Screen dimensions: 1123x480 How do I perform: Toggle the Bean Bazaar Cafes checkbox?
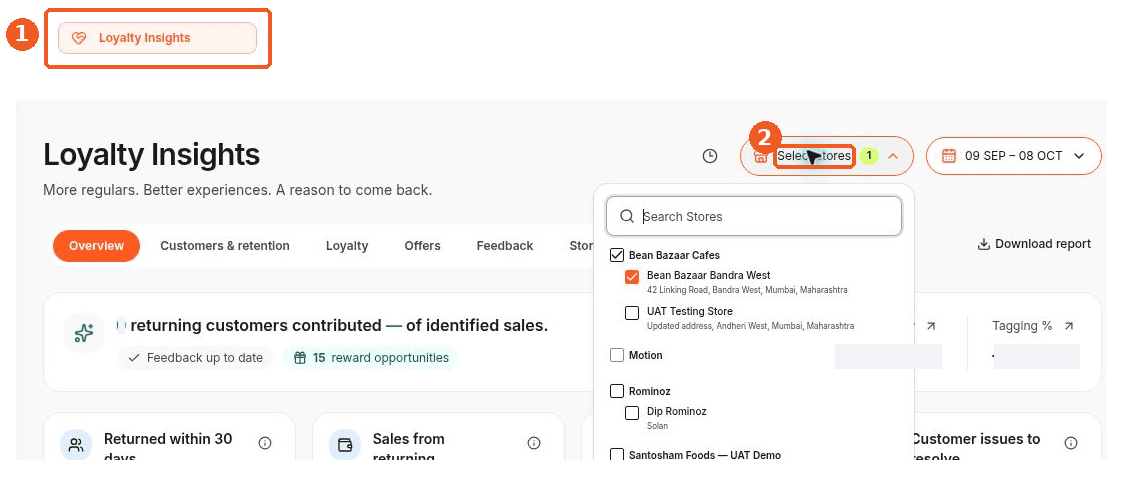coord(617,255)
